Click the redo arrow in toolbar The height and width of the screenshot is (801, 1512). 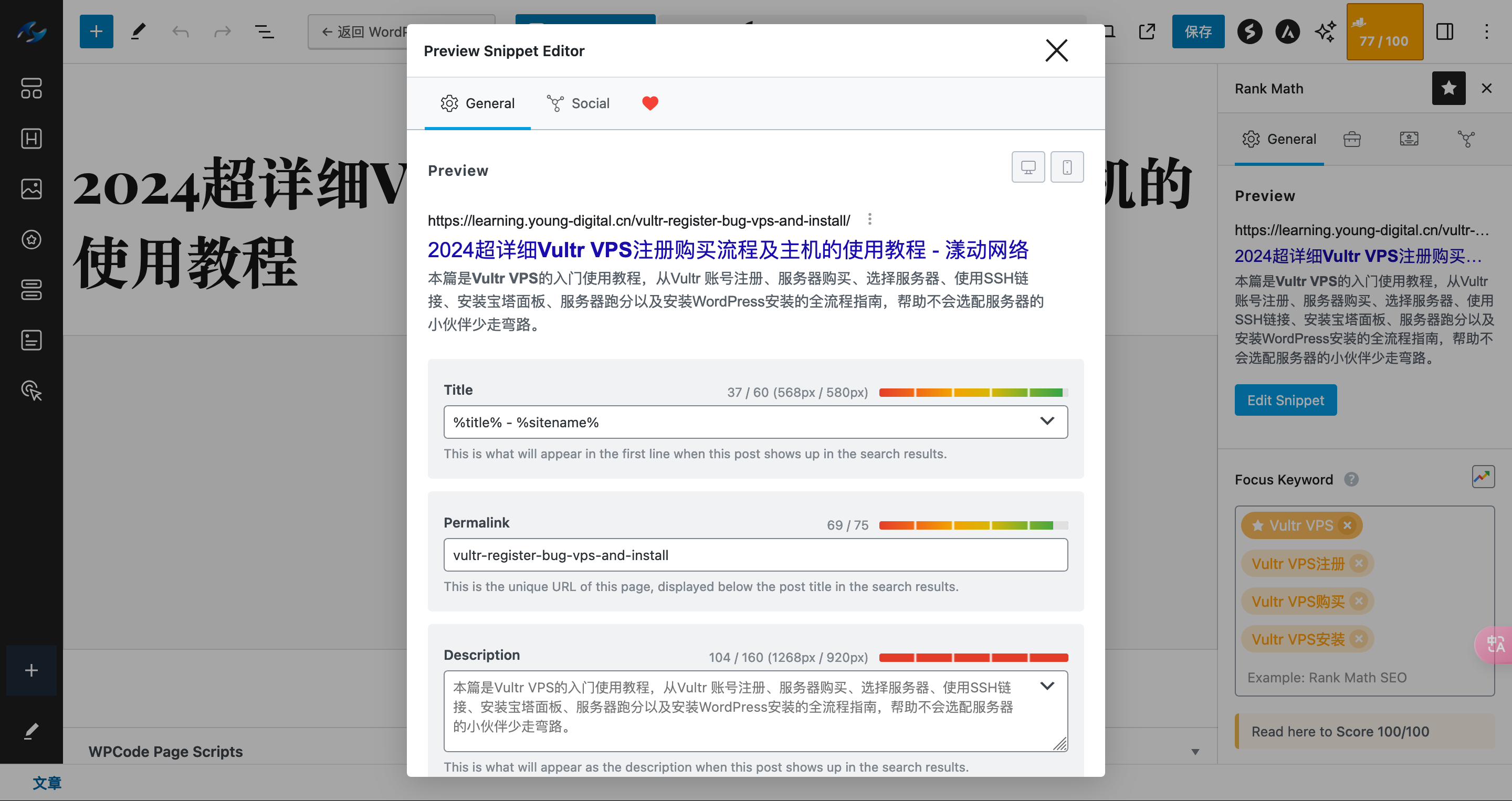223,31
